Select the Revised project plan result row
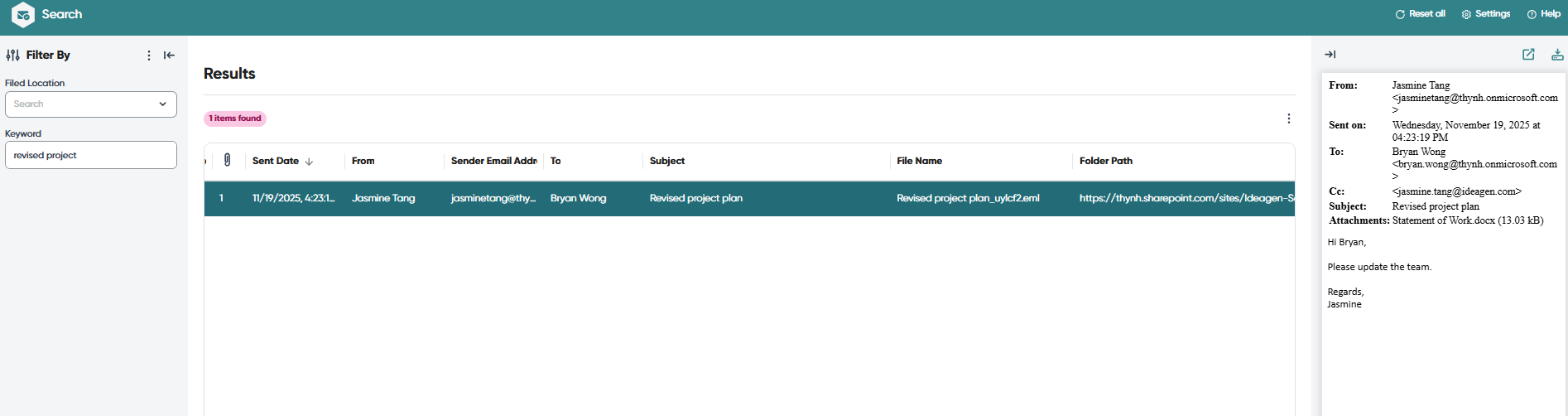Viewport: 1568px width, 416px height. coord(695,199)
